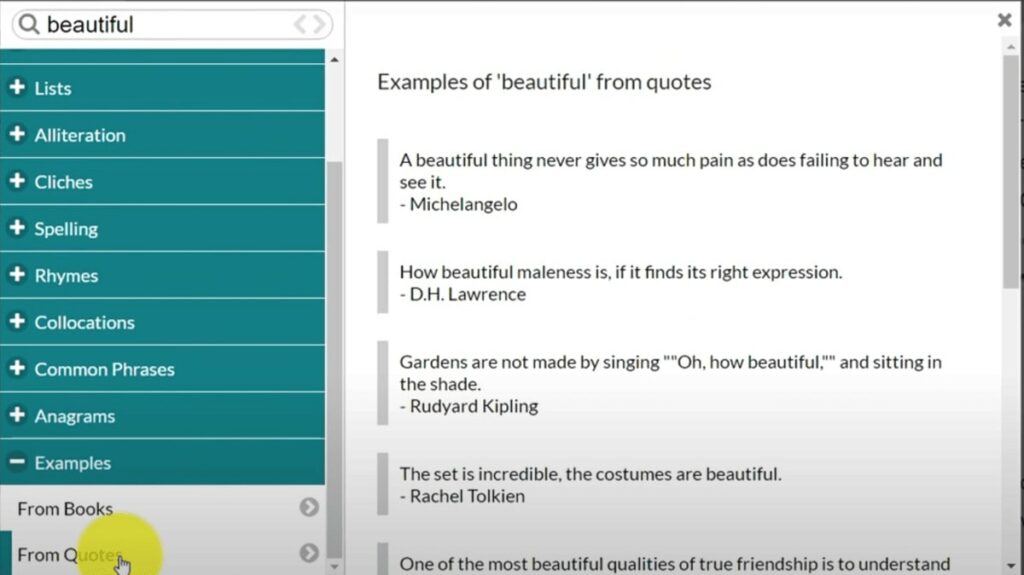Click the true friendship quote text
This screenshot has height=575, width=1024.
click(x=675, y=564)
